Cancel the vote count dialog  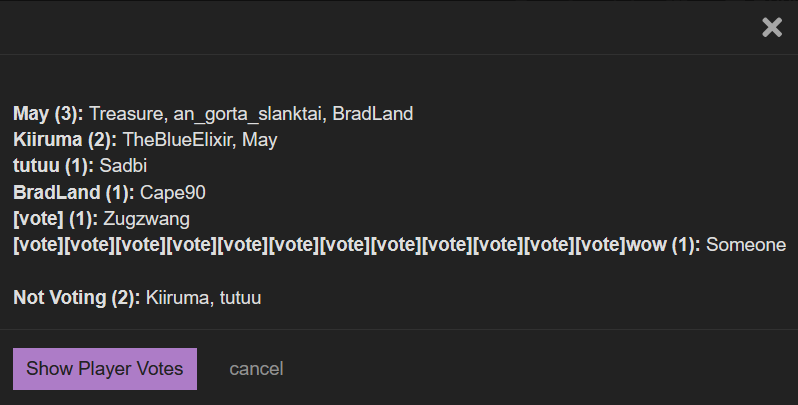256,369
